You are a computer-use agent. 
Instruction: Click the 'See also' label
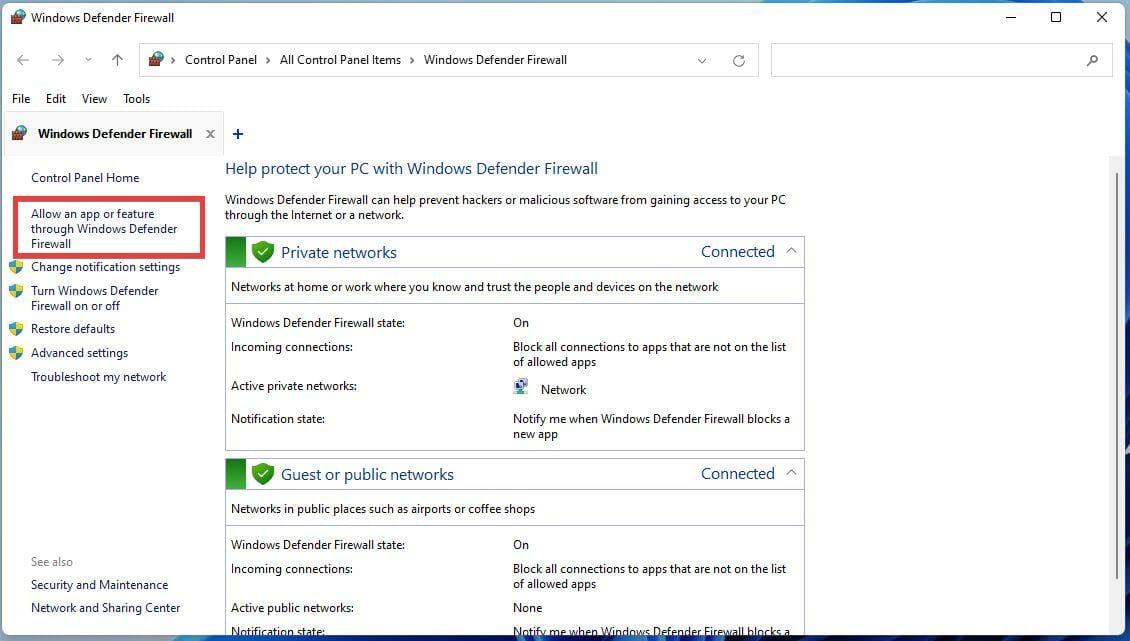51,562
